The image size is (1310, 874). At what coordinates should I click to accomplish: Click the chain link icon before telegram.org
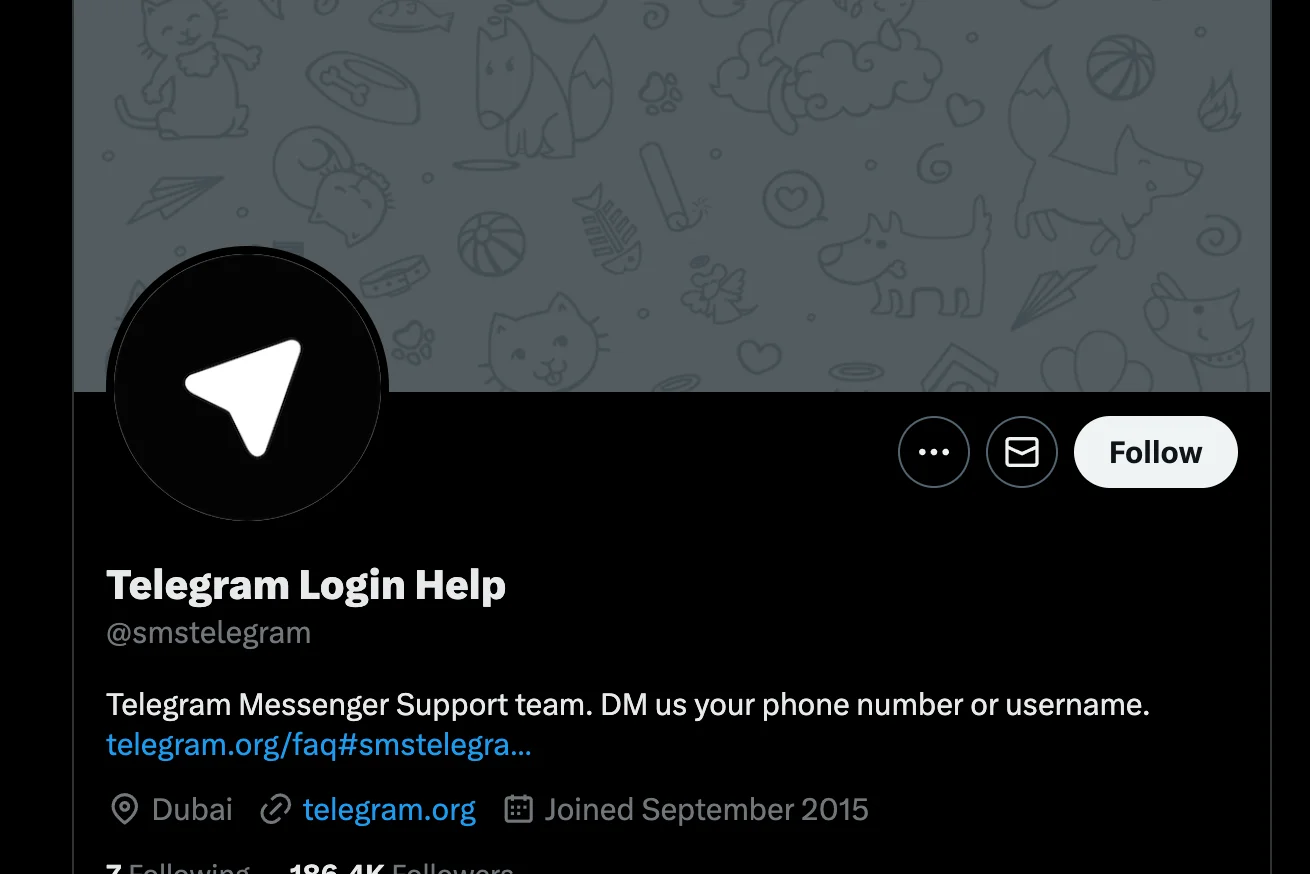275,809
